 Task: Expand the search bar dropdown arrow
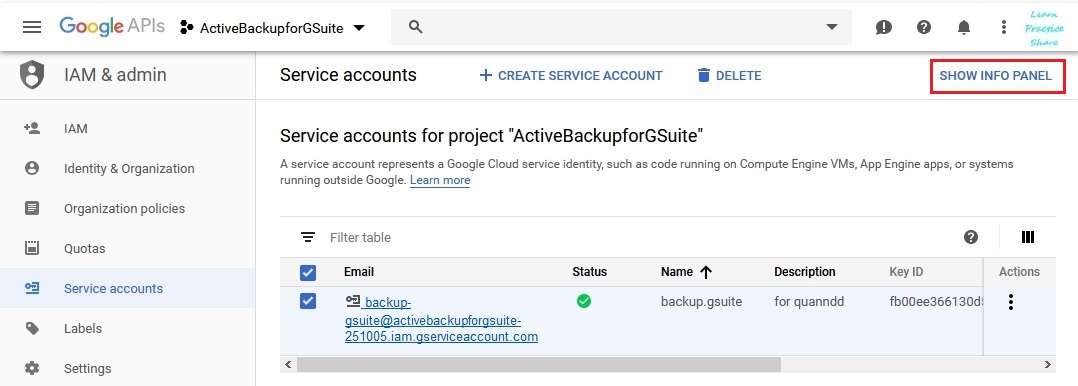click(832, 28)
